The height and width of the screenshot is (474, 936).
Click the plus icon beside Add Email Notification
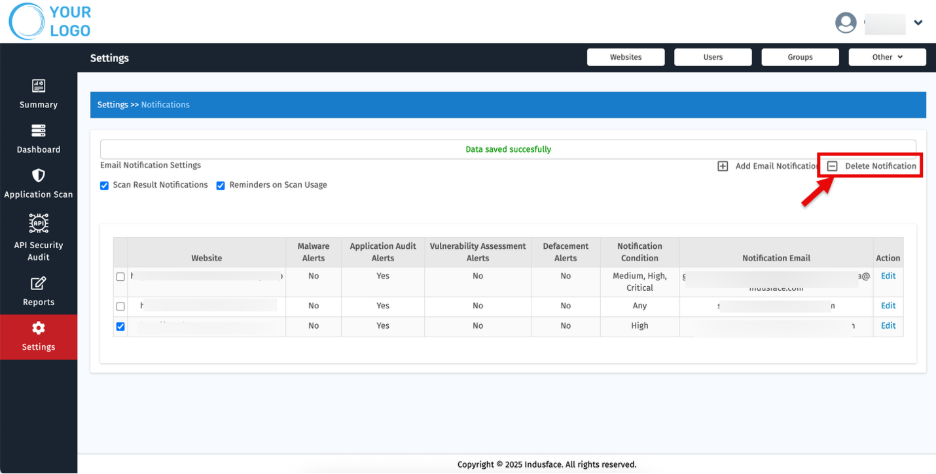(x=722, y=166)
